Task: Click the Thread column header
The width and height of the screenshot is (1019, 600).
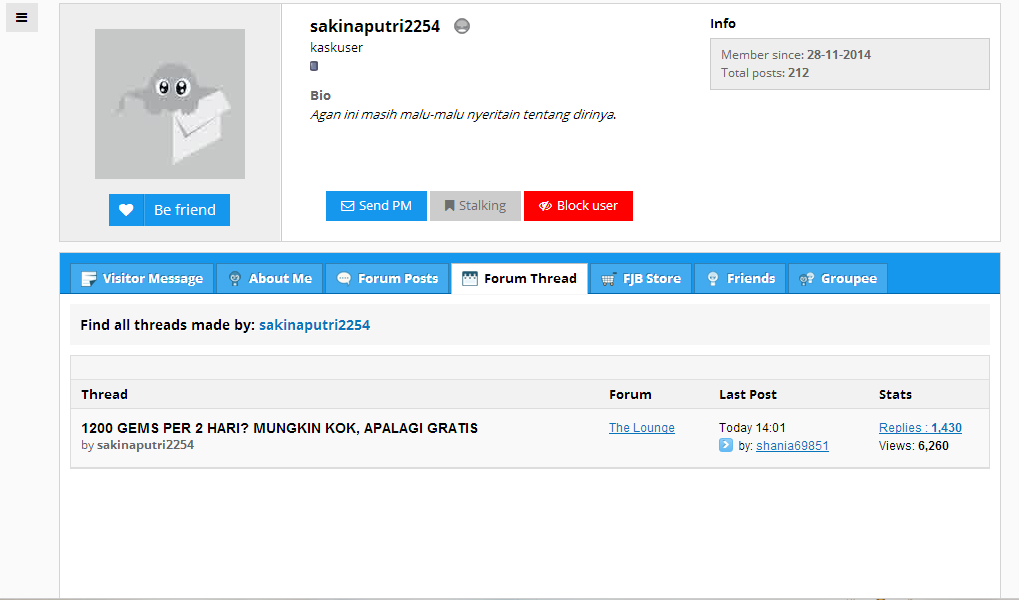Action: [105, 395]
